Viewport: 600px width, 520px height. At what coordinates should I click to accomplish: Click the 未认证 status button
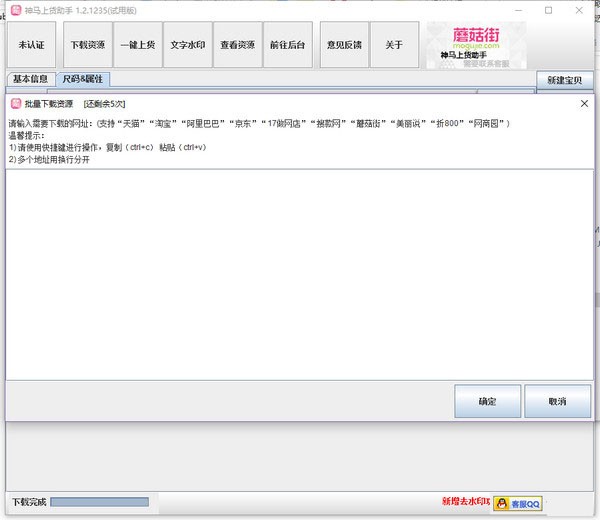31,45
